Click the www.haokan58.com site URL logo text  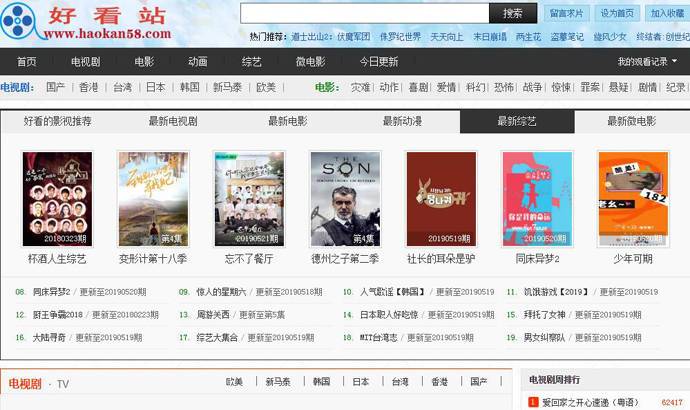(x=107, y=33)
